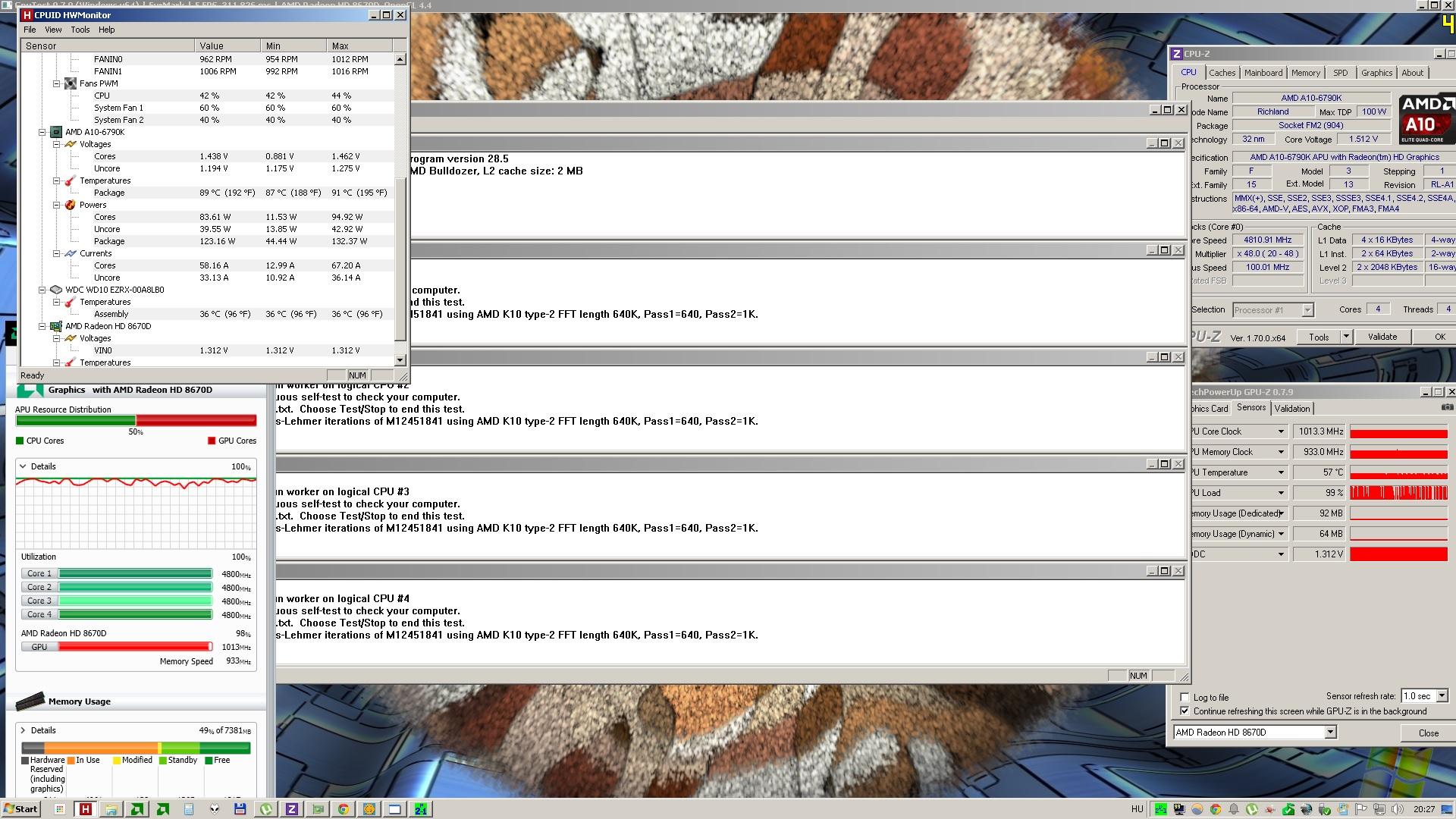Viewport: 1456px width, 819px height.
Task: Collapse the WDC WD10 EZRX drive node
Action: coord(42,290)
